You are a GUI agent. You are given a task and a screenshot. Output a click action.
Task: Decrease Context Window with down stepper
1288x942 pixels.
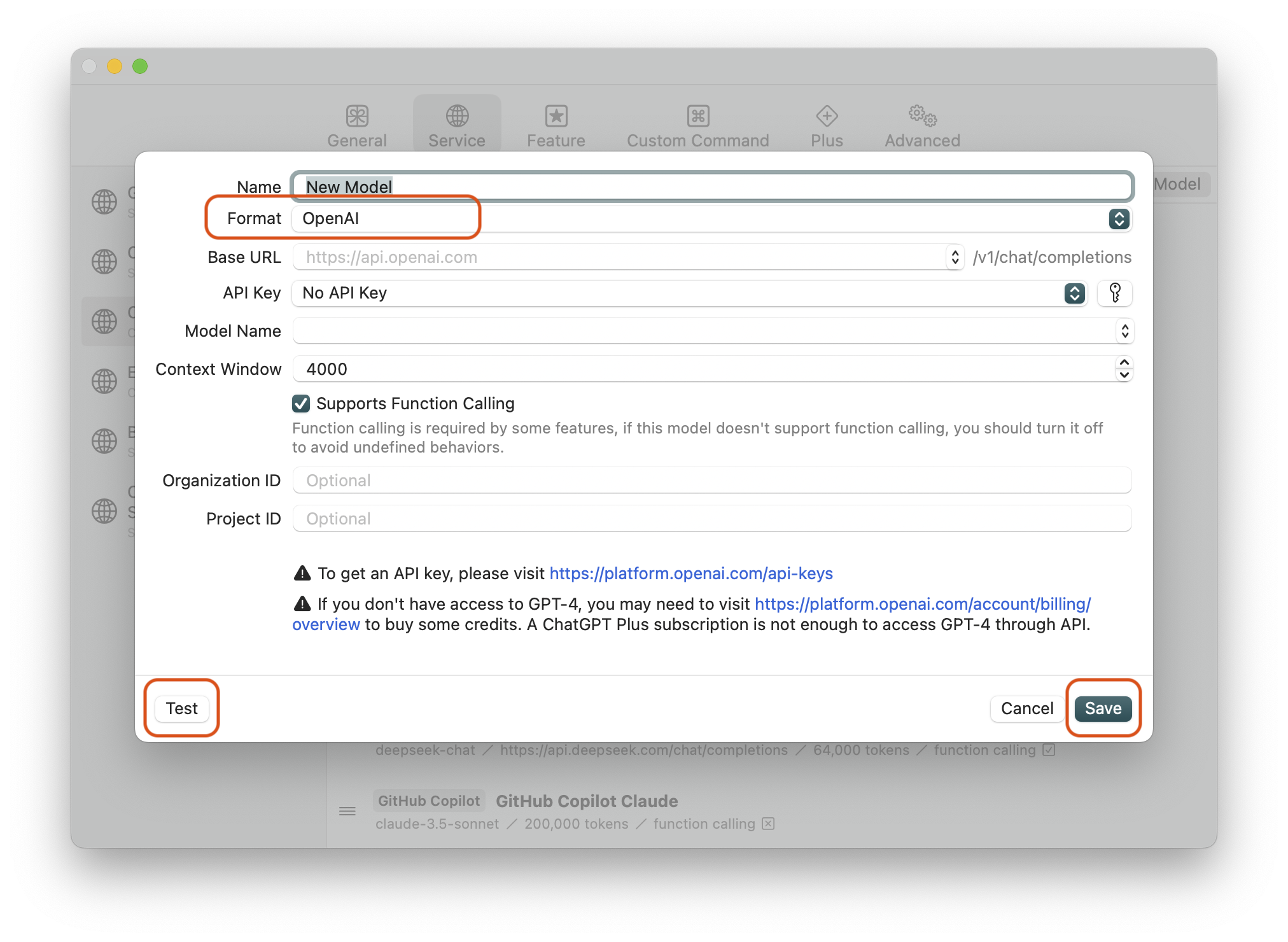pyautogui.click(x=1124, y=375)
